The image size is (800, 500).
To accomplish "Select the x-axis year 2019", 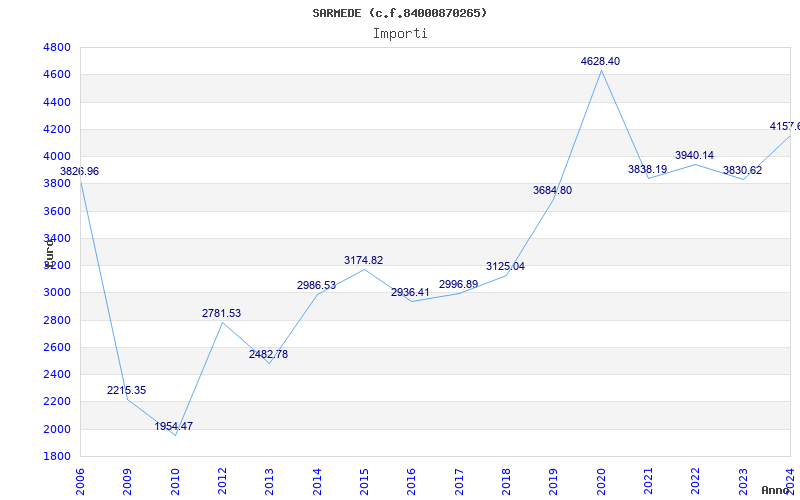I will point(554,482).
